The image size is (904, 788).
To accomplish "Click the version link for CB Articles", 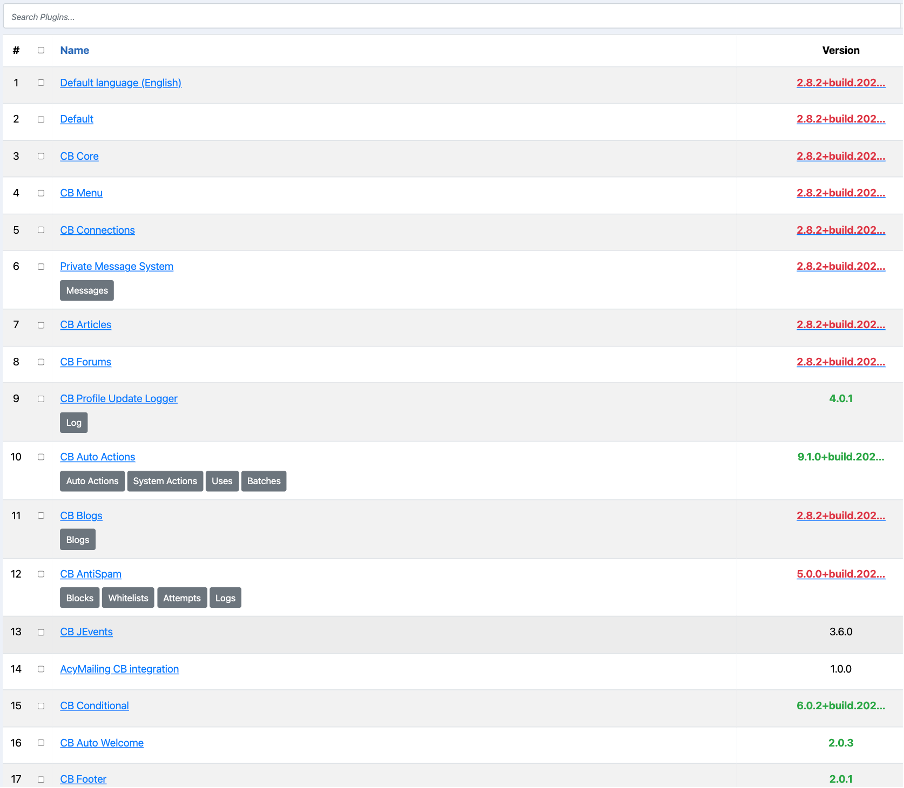I will pos(841,325).
